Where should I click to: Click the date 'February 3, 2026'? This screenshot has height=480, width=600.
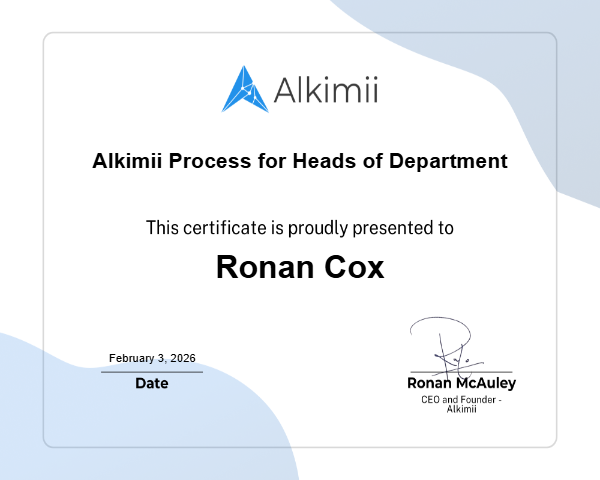pos(152,358)
